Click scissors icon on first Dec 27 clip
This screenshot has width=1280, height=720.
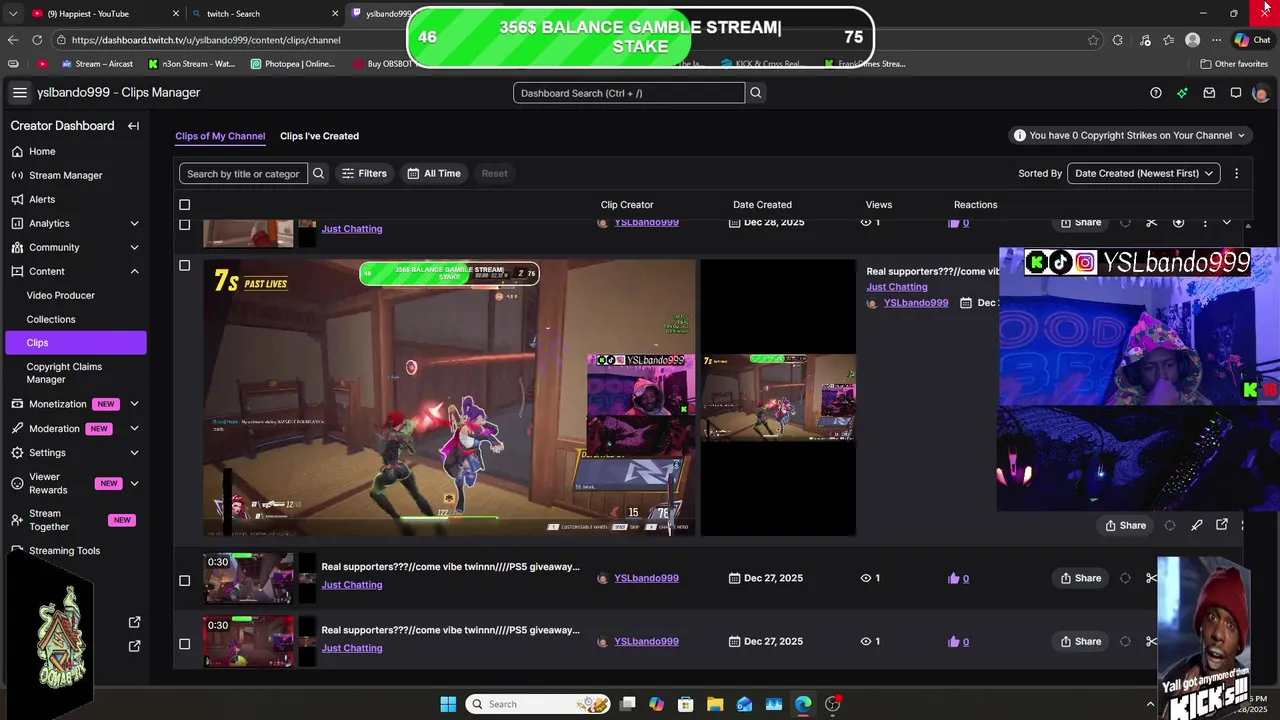tap(1151, 578)
